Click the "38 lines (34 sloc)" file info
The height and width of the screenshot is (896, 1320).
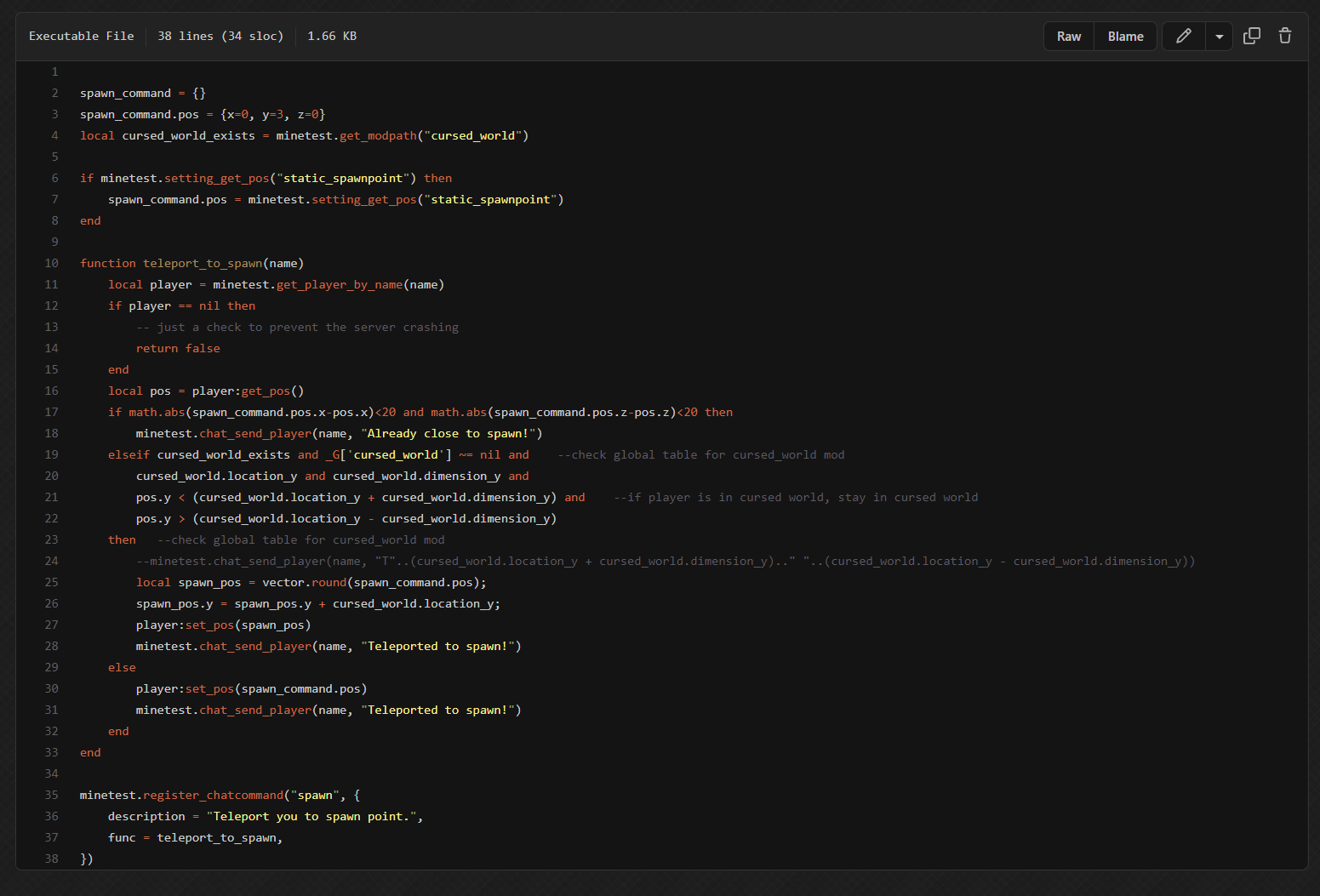pyautogui.click(x=220, y=37)
